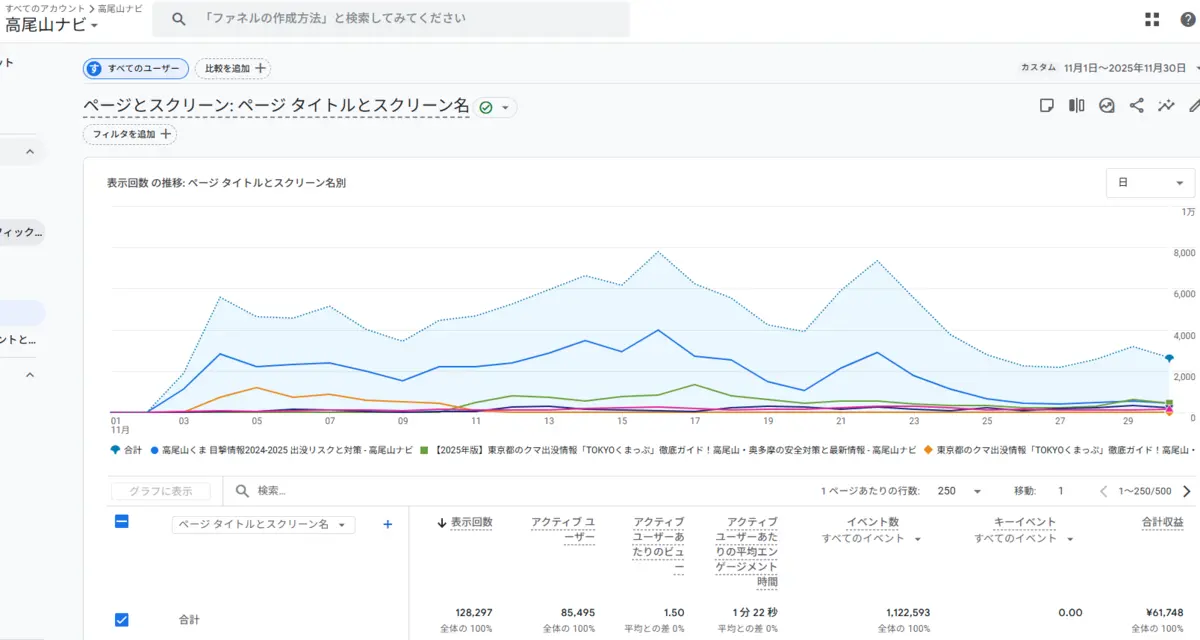Open the comparison columns icon
Screen dimensions: 1200x640
click(x=1077, y=105)
